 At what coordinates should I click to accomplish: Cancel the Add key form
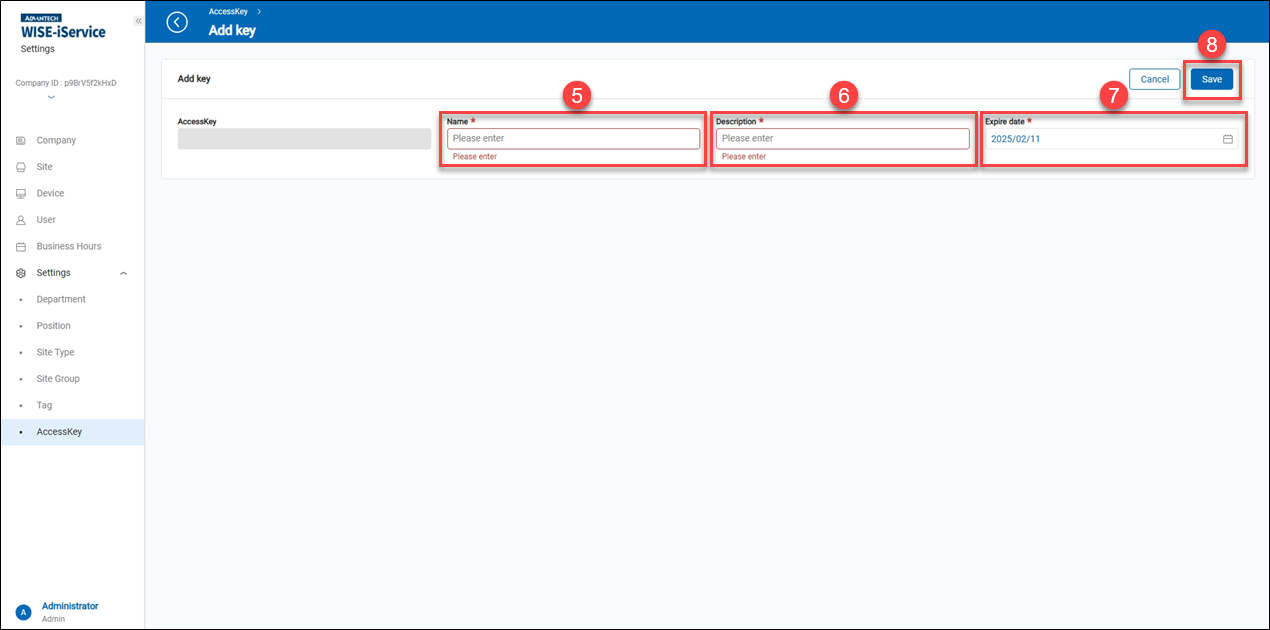click(x=1154, y=78)
